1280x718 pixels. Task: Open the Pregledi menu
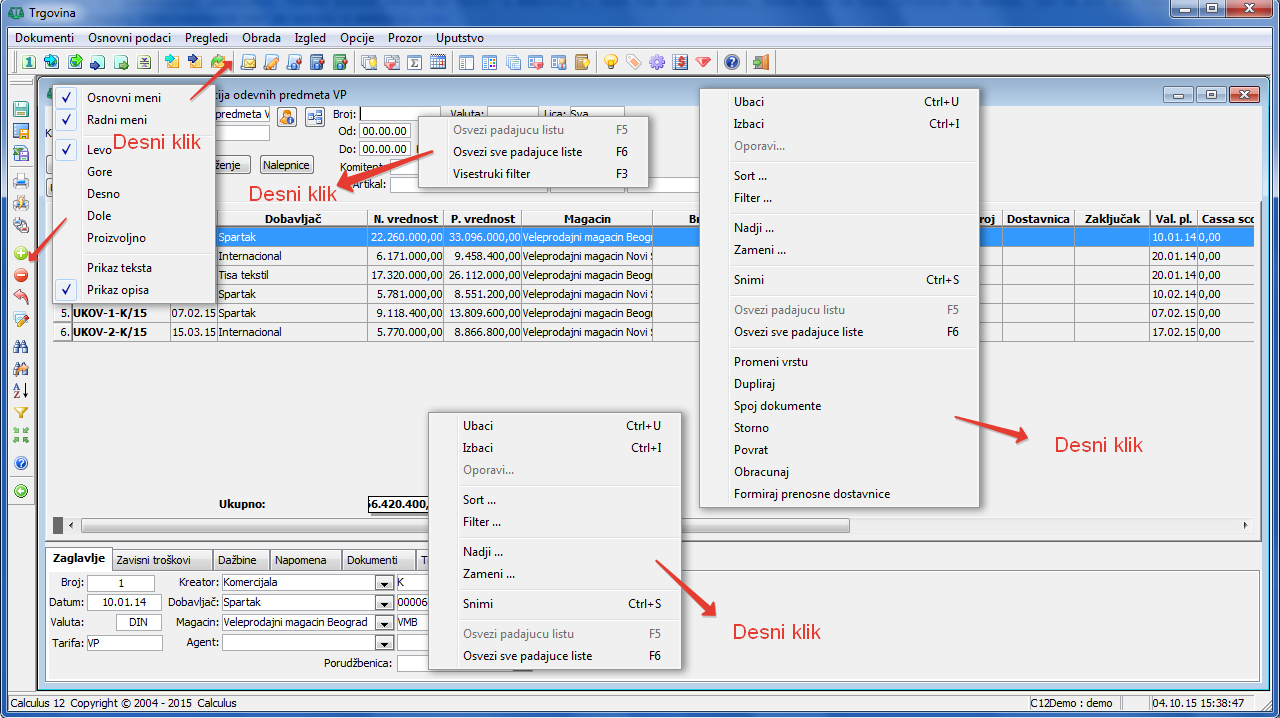pyautogui.click(x=206, y=37)
